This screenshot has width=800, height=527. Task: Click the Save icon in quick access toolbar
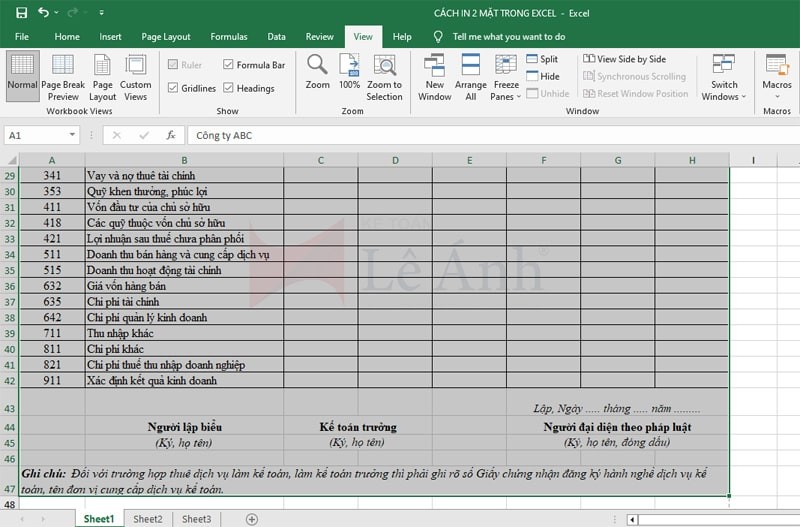pyautogui.click(x=21, y=13)
